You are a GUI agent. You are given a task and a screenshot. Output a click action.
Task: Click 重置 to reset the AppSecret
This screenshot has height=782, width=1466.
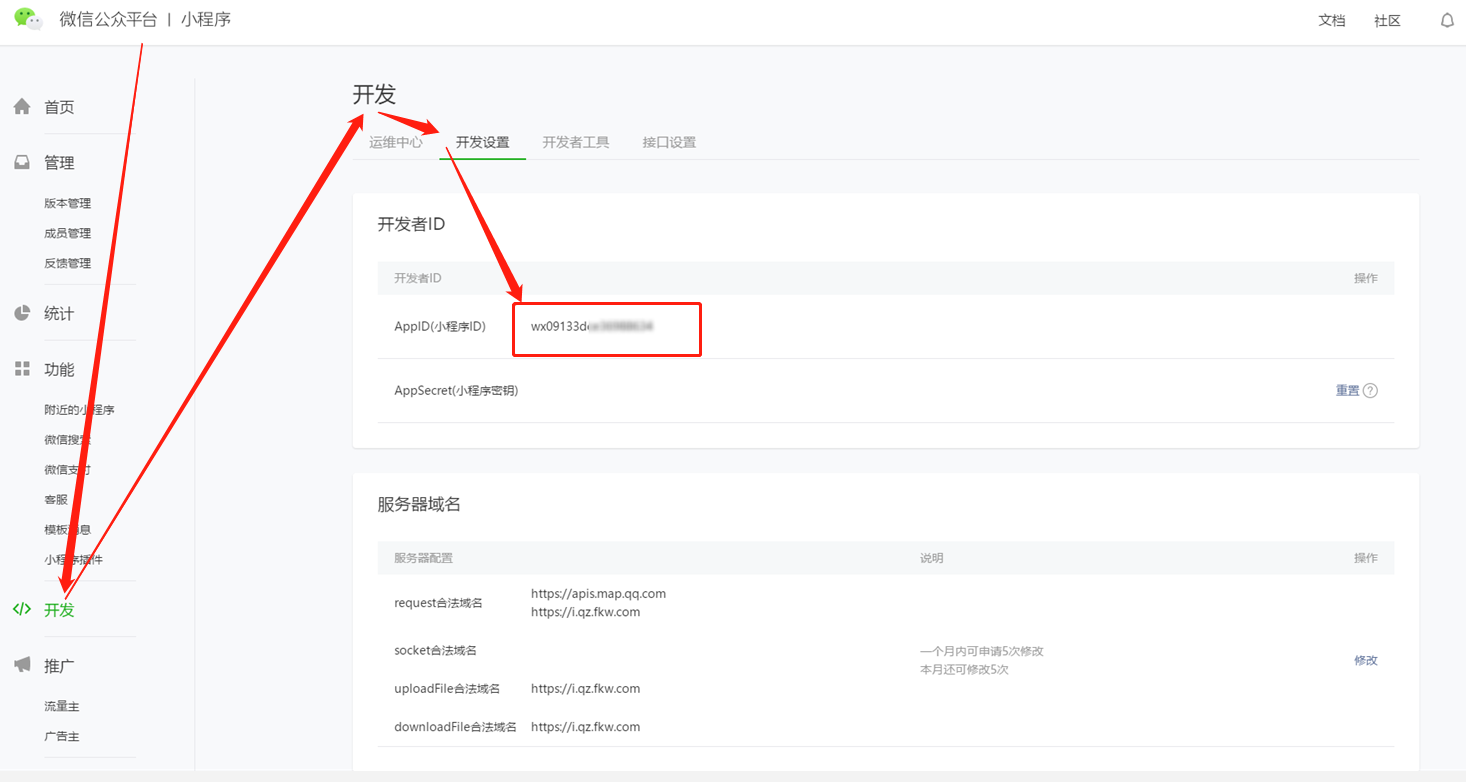pyautogui.click(x=1347, y=391)
